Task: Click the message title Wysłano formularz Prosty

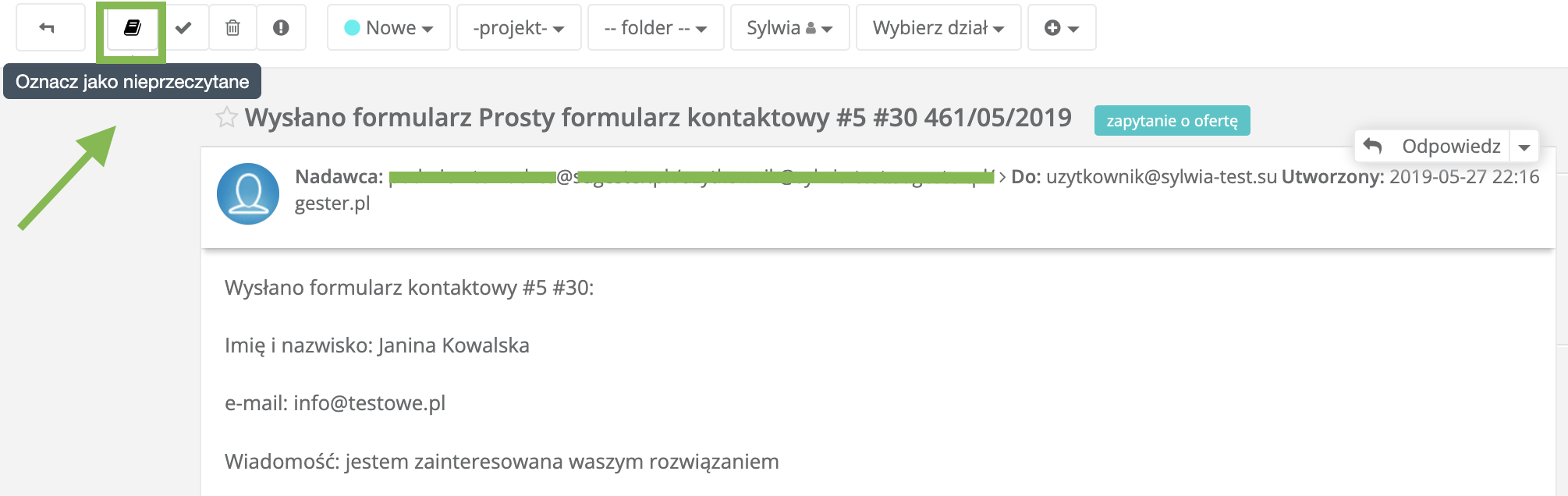Action: click(658, 118)
